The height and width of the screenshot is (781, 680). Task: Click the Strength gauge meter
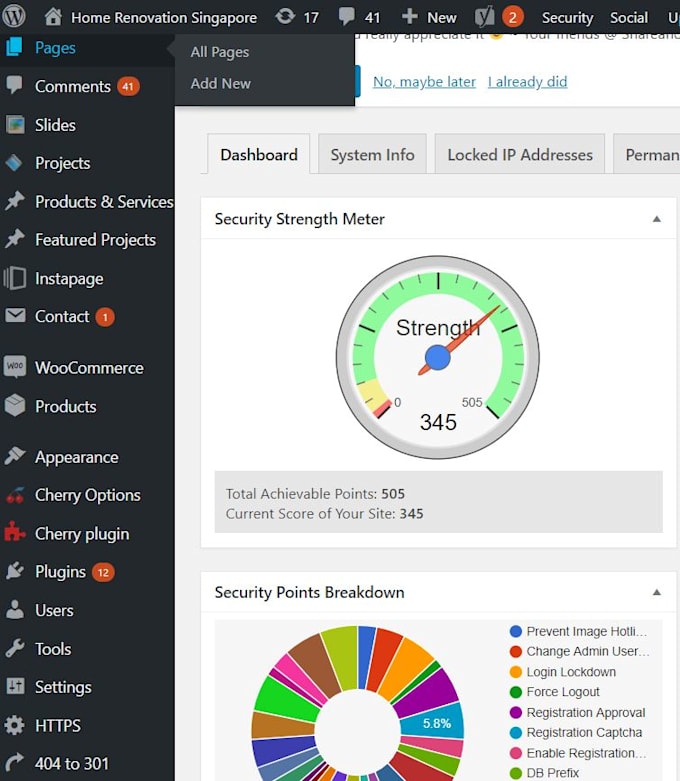coord(437,358)
